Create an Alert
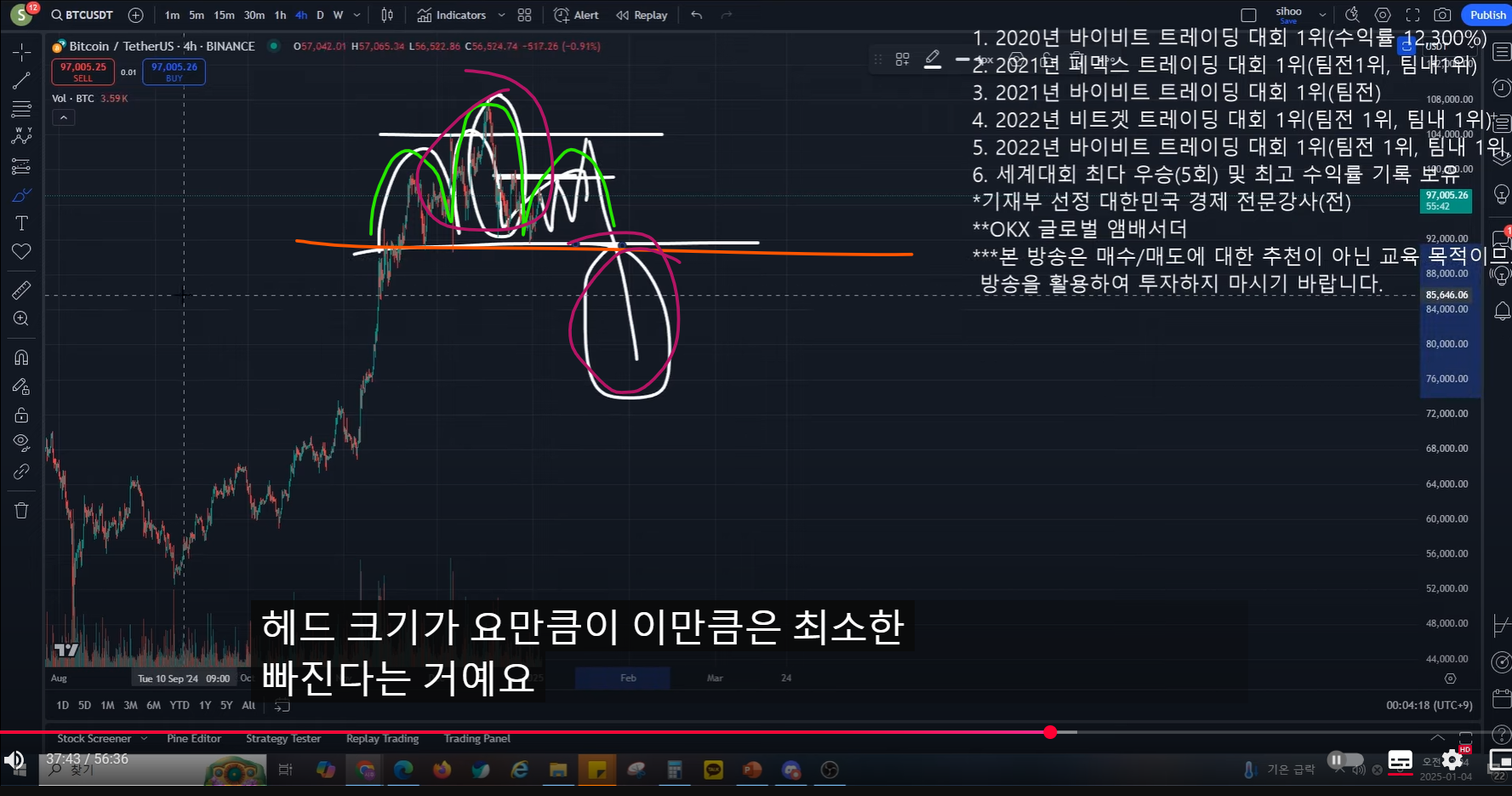The image size is (1512, 796). click(x=576, y=15)
